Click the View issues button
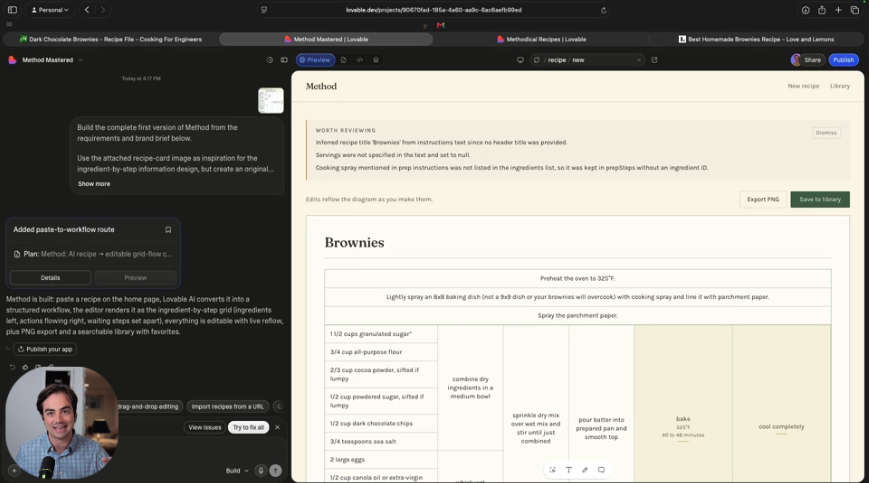The image size is (869, 483). tap(205, 428)
